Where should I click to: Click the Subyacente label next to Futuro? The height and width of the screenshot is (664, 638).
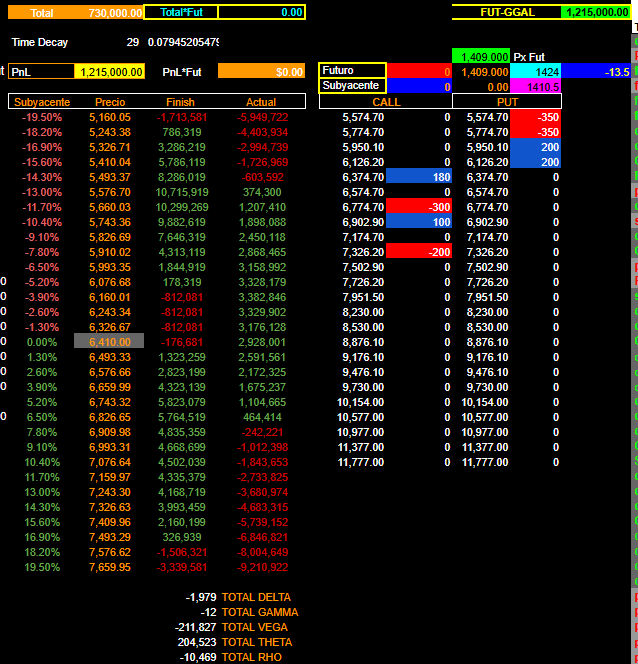point(352,86)
